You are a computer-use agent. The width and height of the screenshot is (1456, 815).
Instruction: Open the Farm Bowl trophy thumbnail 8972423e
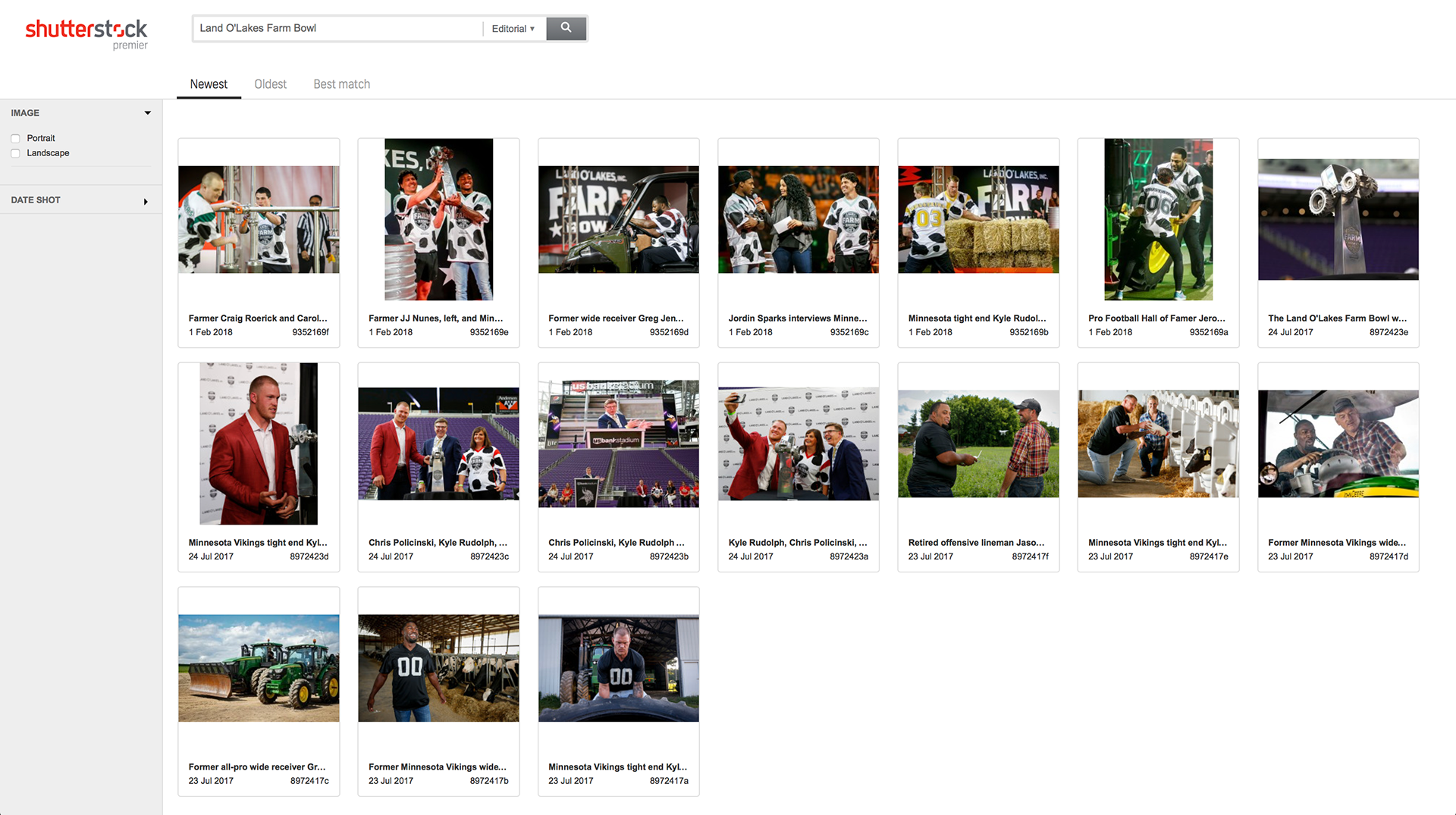pos(1338,219)
